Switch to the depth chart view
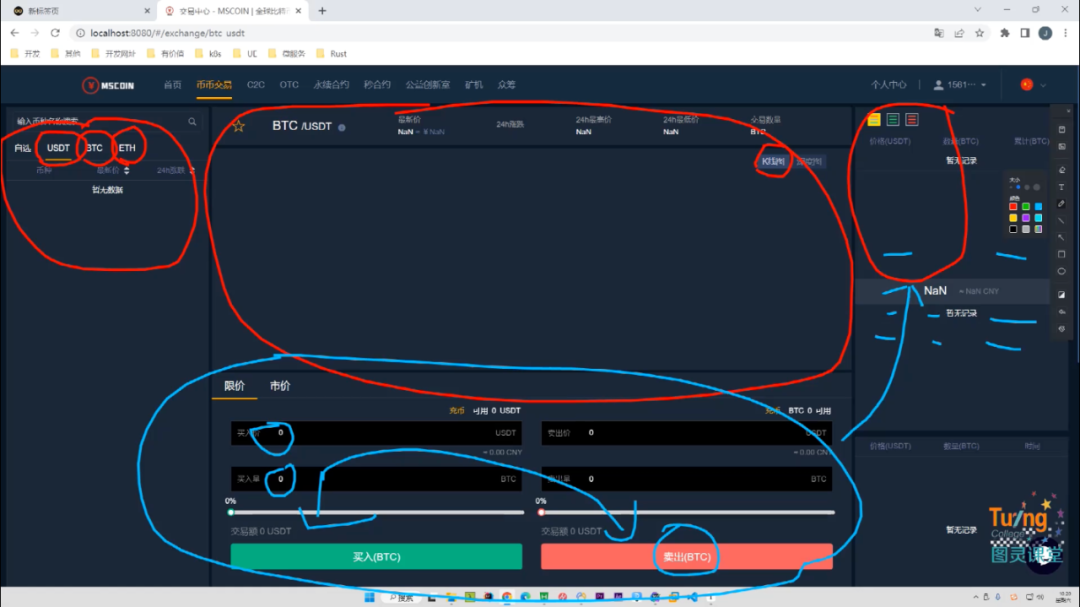The width and height of the screenshot is (1080, 607). tap(809, 161)
